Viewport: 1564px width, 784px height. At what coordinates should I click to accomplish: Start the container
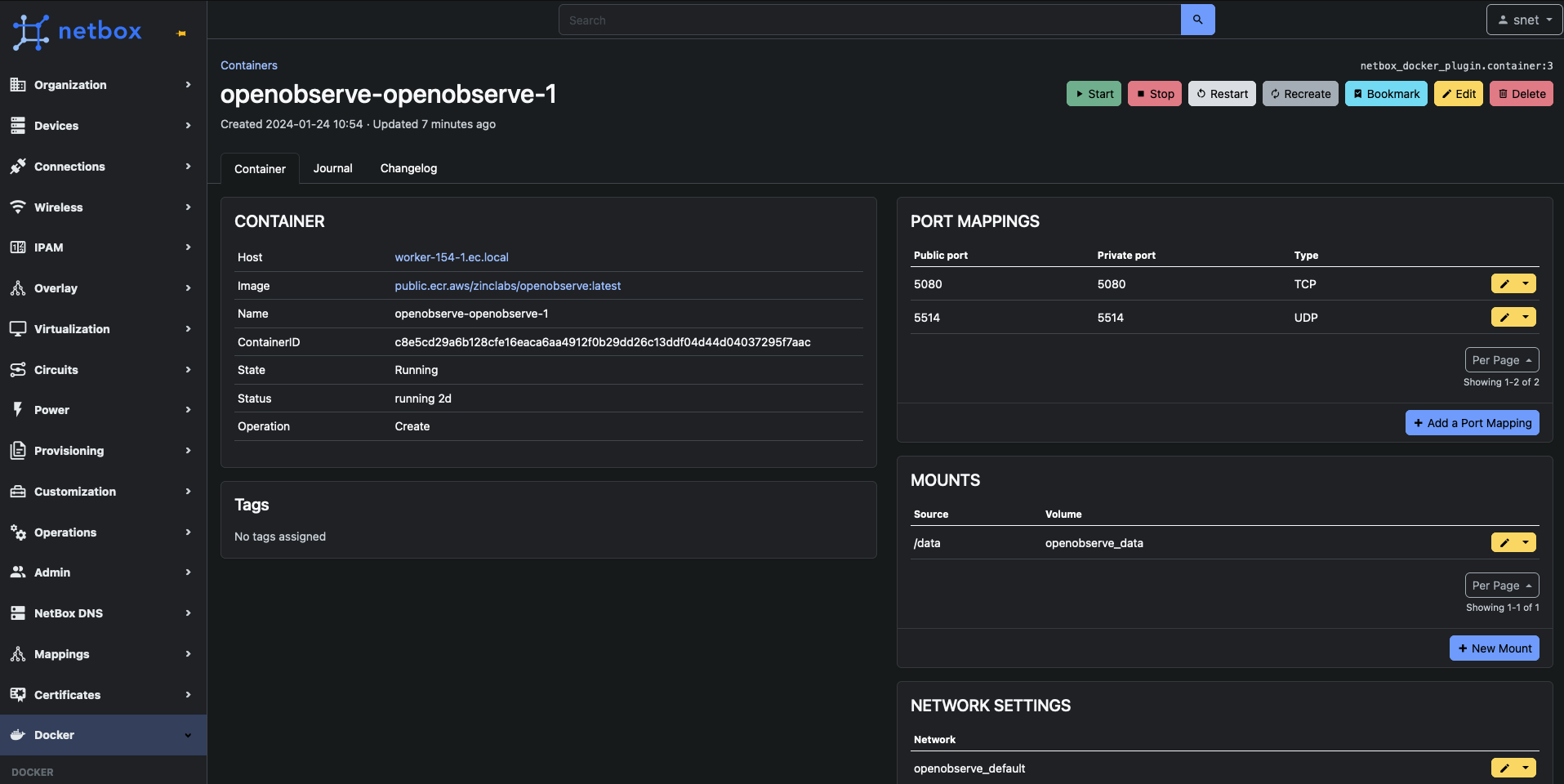click(1094, 94)
